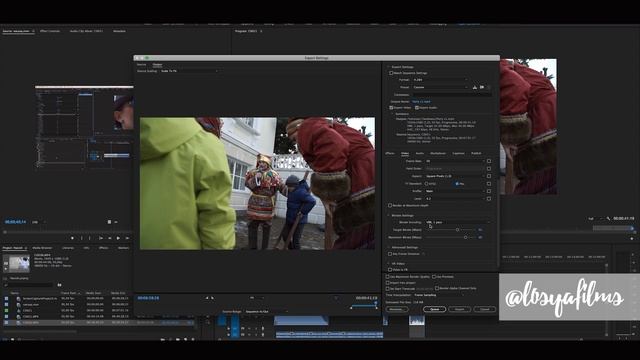Switch to the Captions tab
The height and width of the screenshot is (360, 640).
pyautogui.click(x=458, y=153)
